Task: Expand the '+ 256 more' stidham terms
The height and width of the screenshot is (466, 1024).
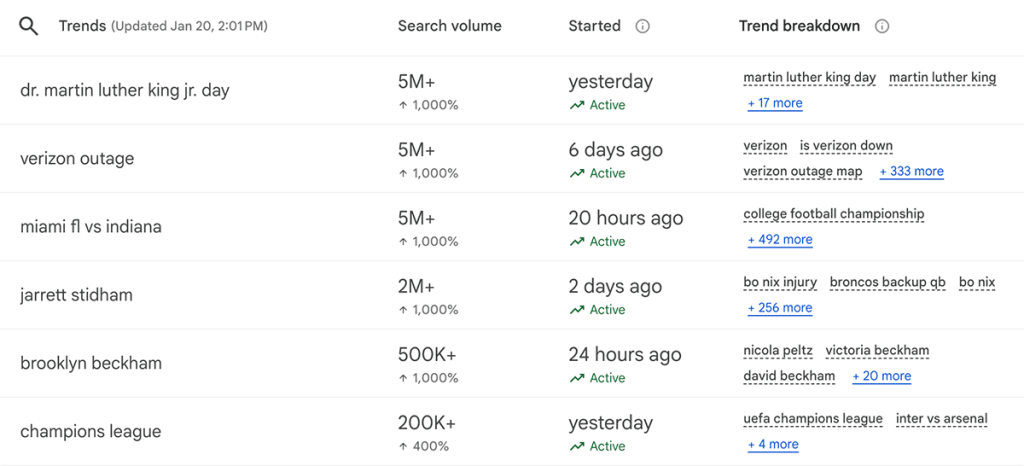Action: click(x=780, y=308)
